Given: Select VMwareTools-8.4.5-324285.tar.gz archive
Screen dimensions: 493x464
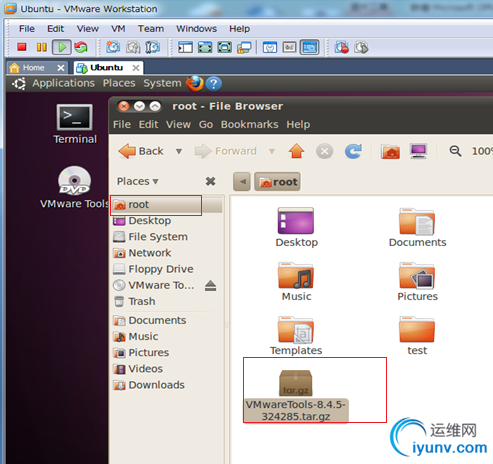Looking at the screenshot, I should (x=296, y=396).
